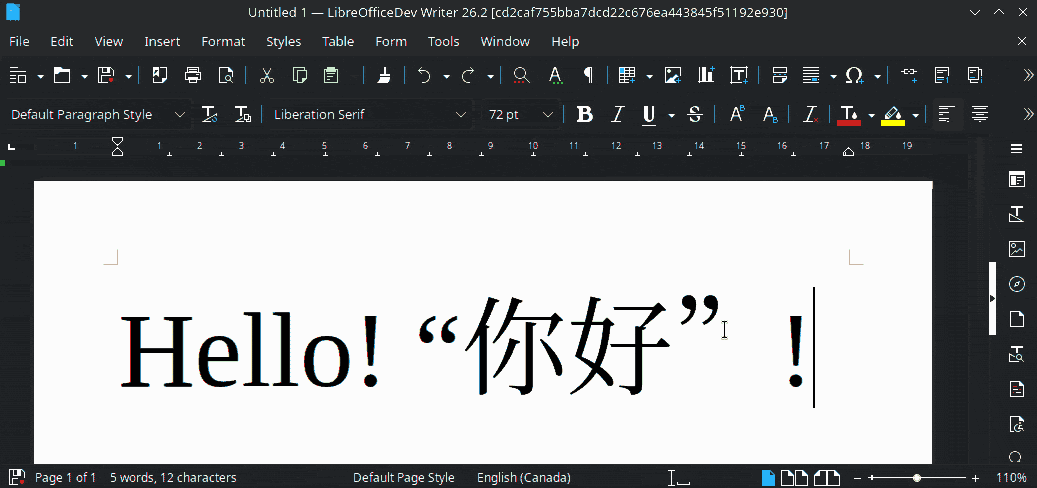1037x488 pixels.
Task: Open the Insert menu
Action: (162, 41)
